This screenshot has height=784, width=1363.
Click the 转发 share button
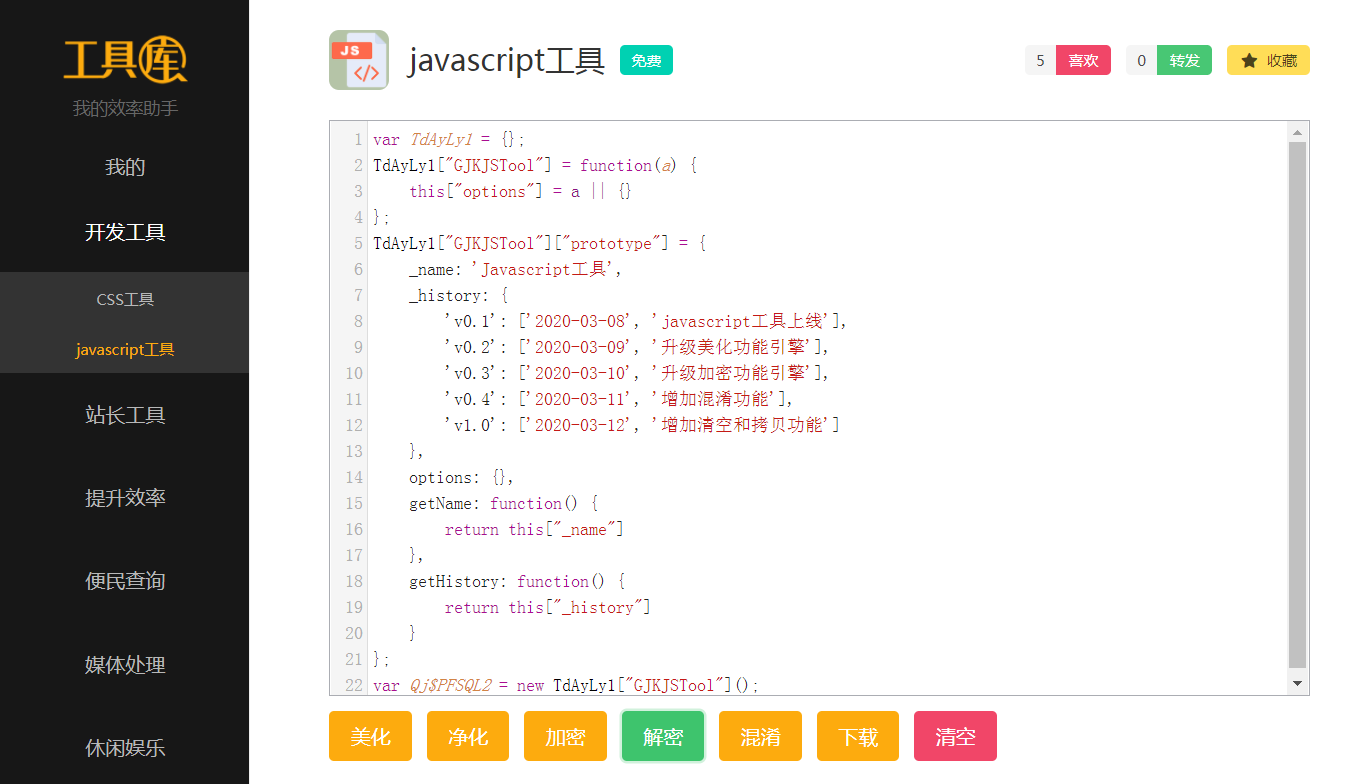(x=1184, y=60)
